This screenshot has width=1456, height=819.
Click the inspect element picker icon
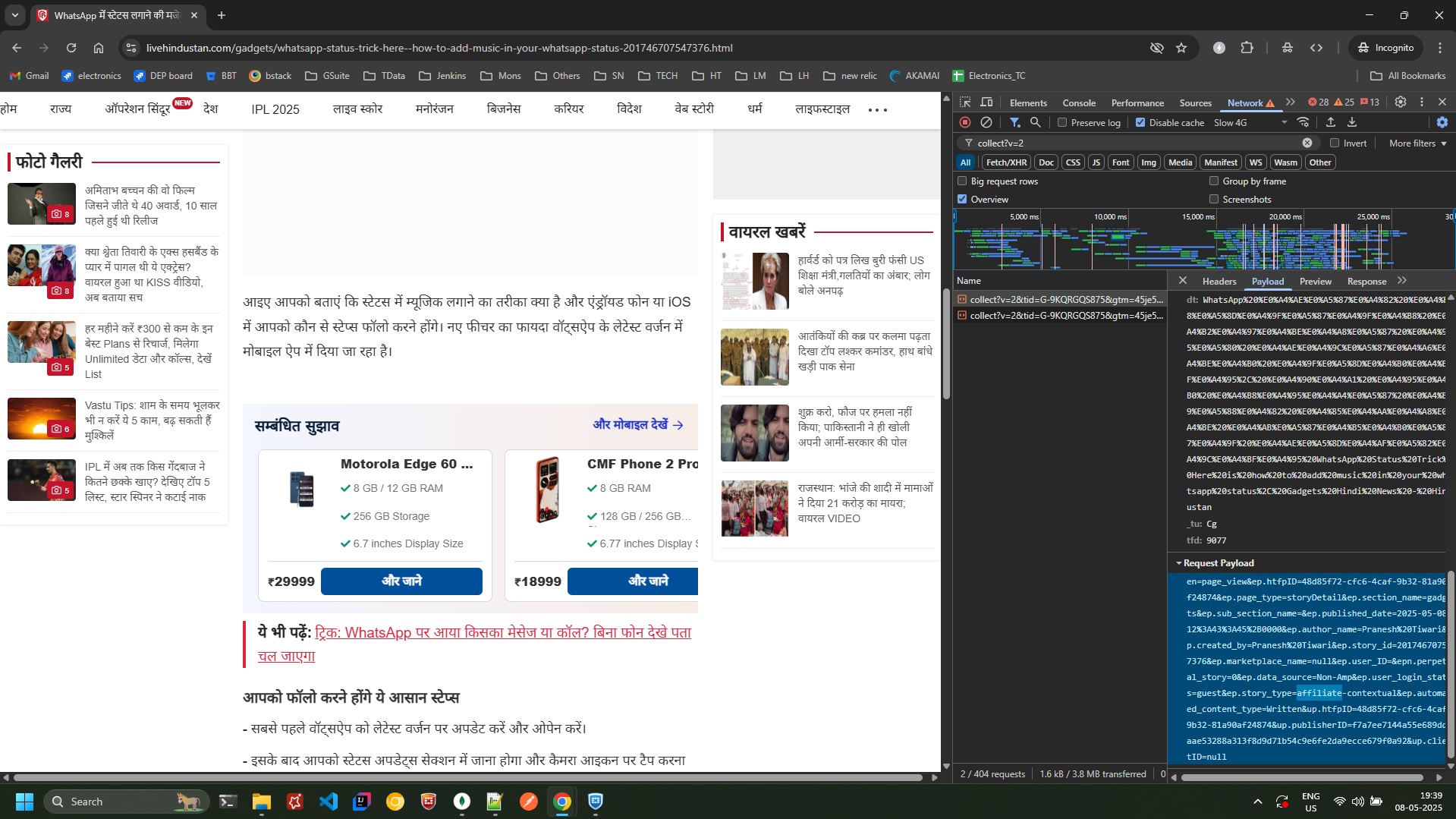965,102
